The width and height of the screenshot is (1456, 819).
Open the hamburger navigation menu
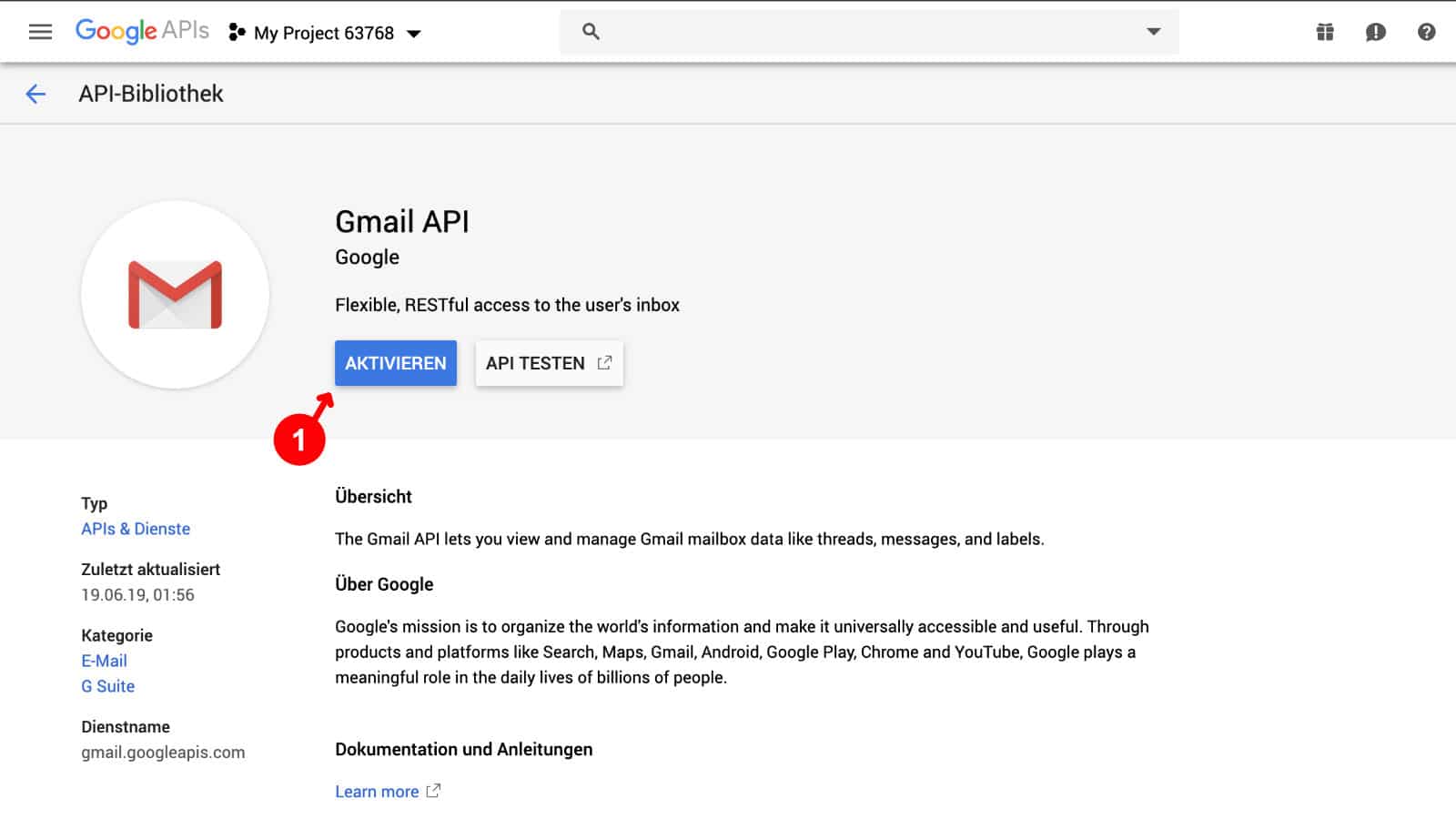(40, 32)
